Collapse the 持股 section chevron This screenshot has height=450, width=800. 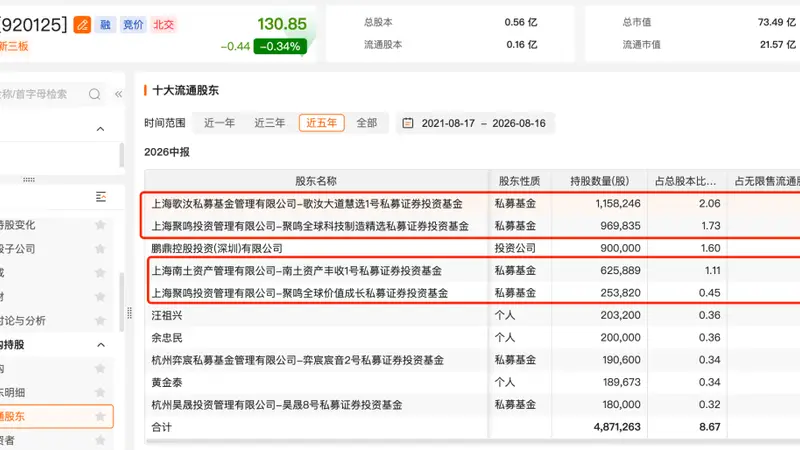101,345
